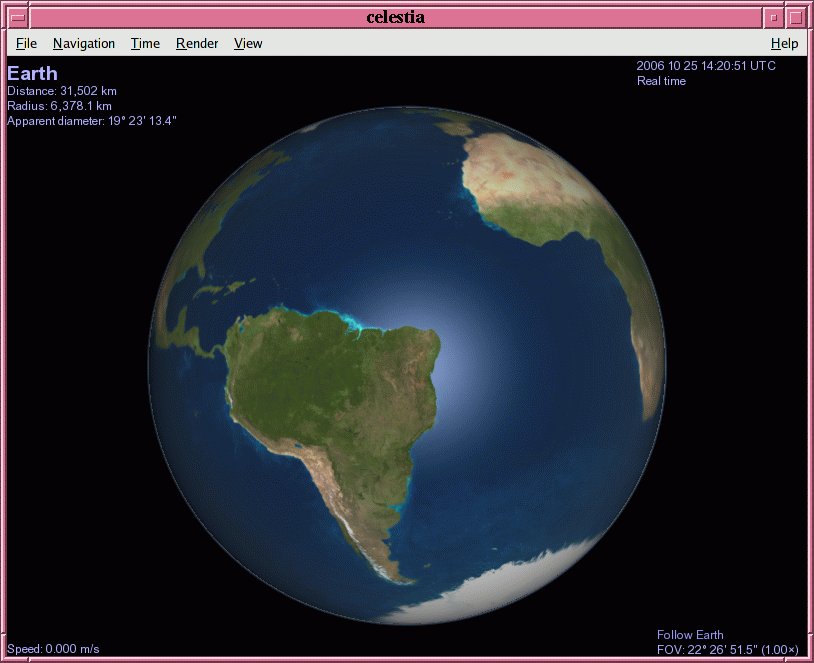Click the Speed readout

pyautogui.click(x=53, y=649)
